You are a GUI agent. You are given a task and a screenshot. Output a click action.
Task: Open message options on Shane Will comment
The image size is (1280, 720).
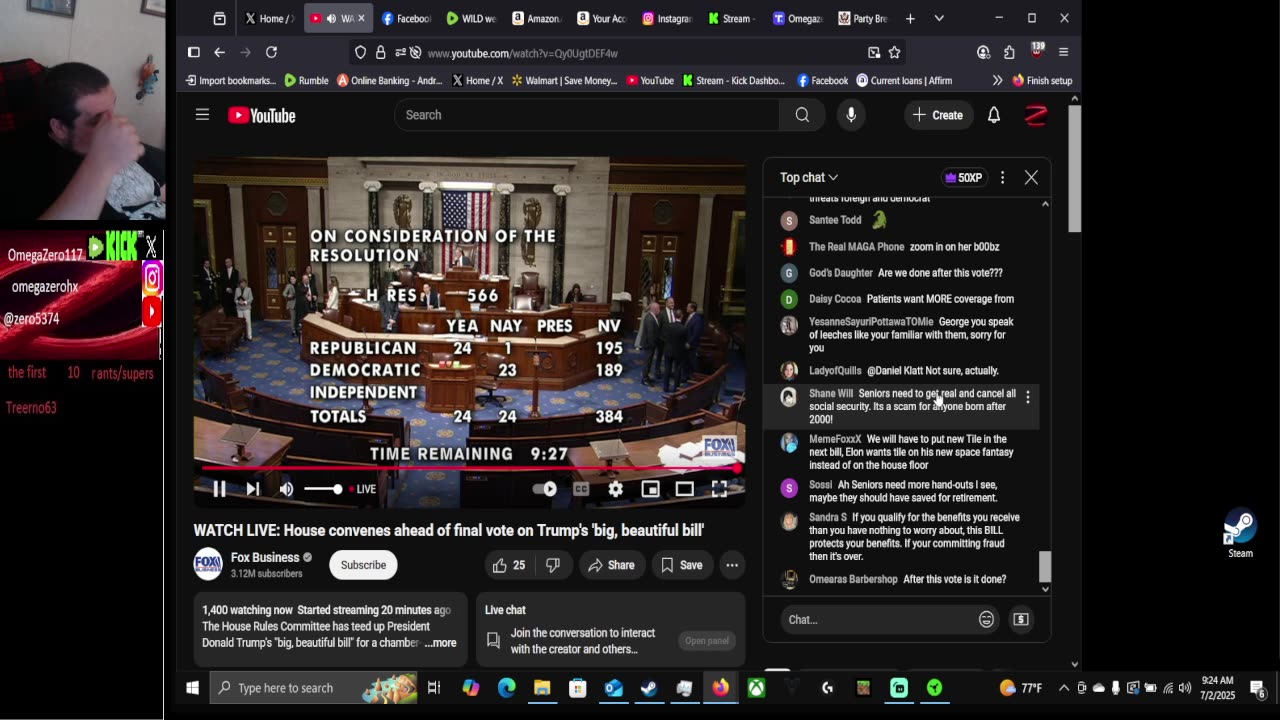click(x=1027, y=397)
